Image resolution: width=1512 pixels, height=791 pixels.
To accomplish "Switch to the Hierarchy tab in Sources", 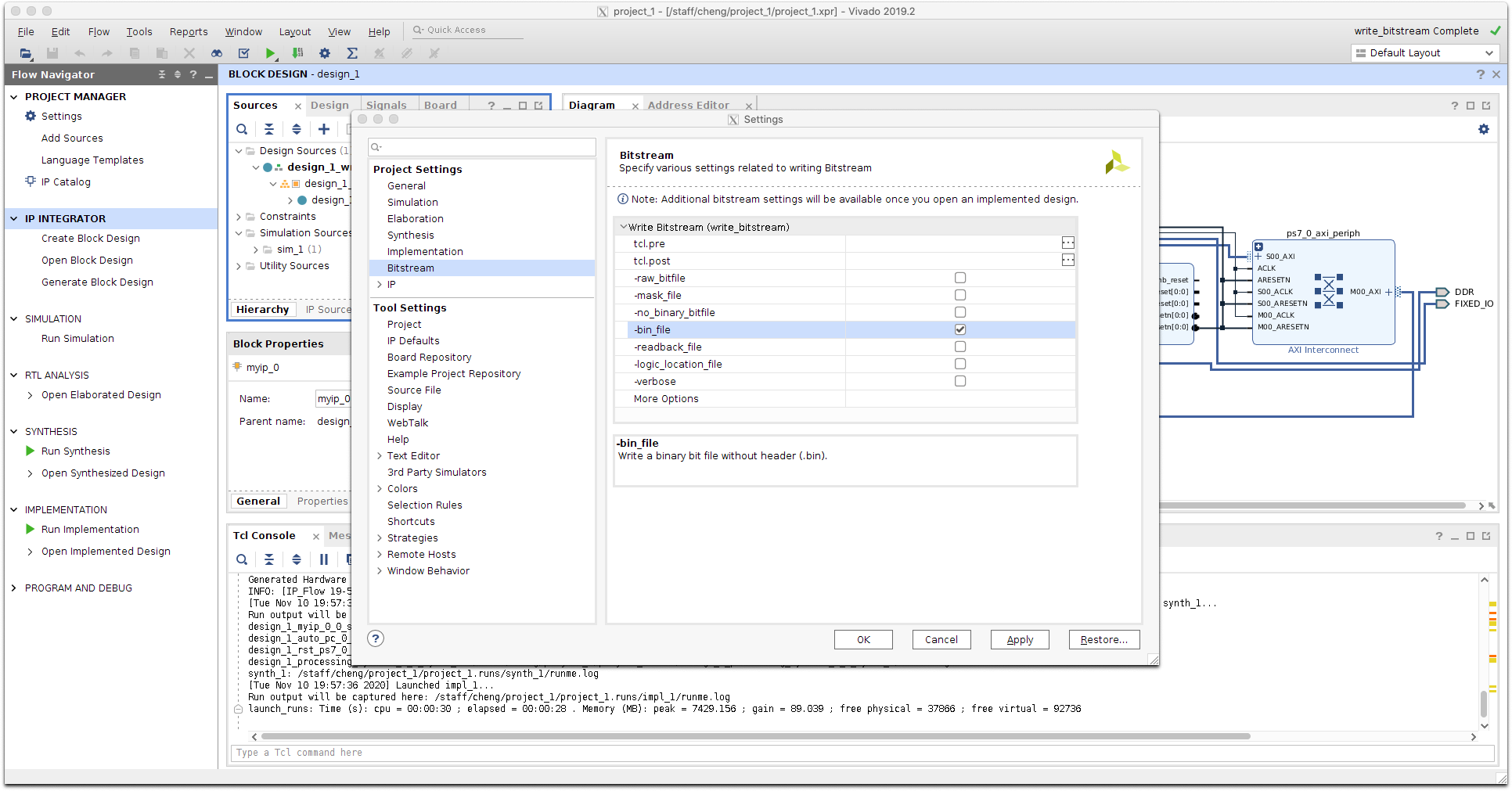I will pyautogui.click(x=263, y=309).
